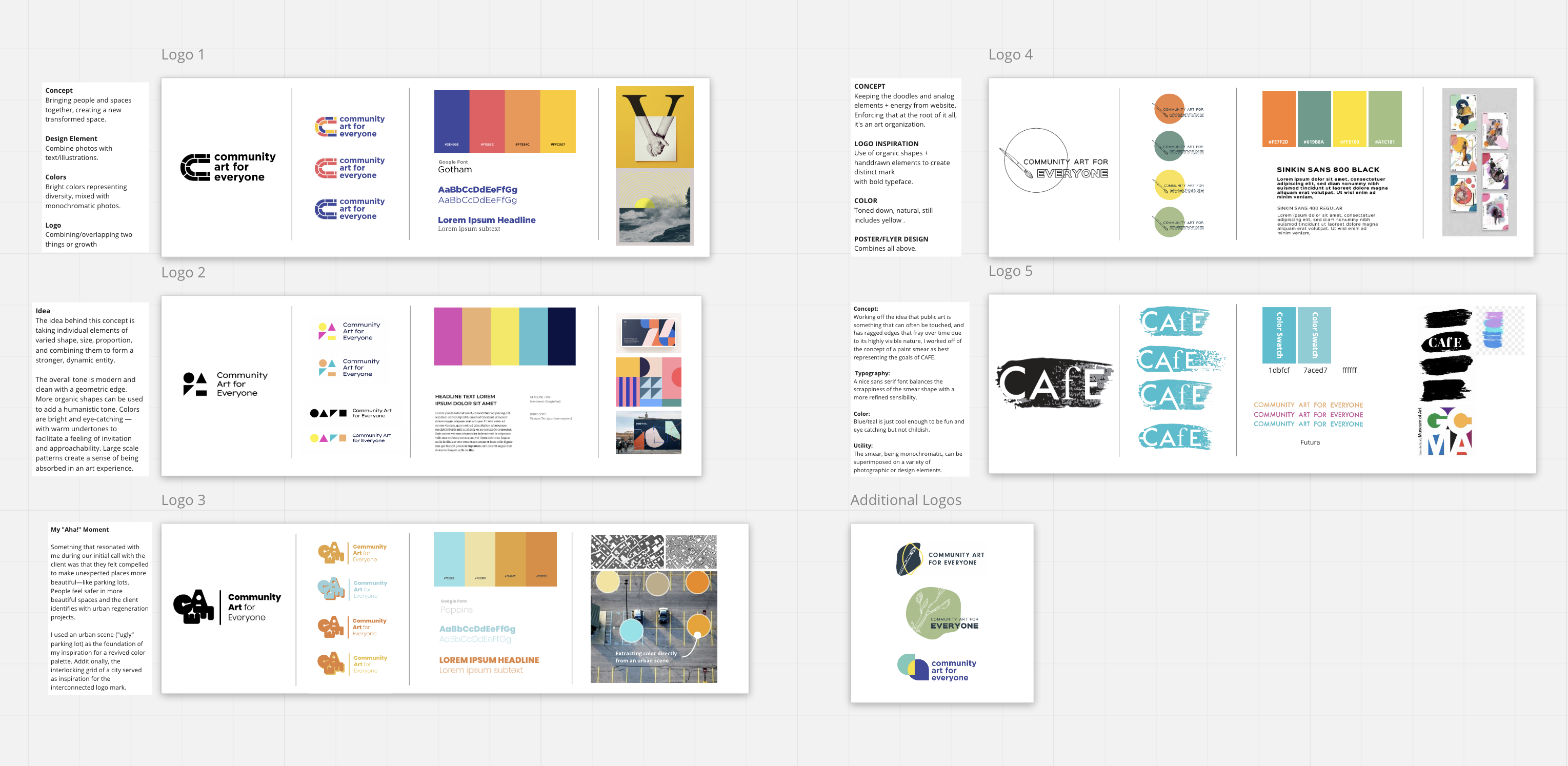The height and width of the screenshot is (766, 1568).
Task: Select the black Logo 1 C mark
Action: coord(195,167)
